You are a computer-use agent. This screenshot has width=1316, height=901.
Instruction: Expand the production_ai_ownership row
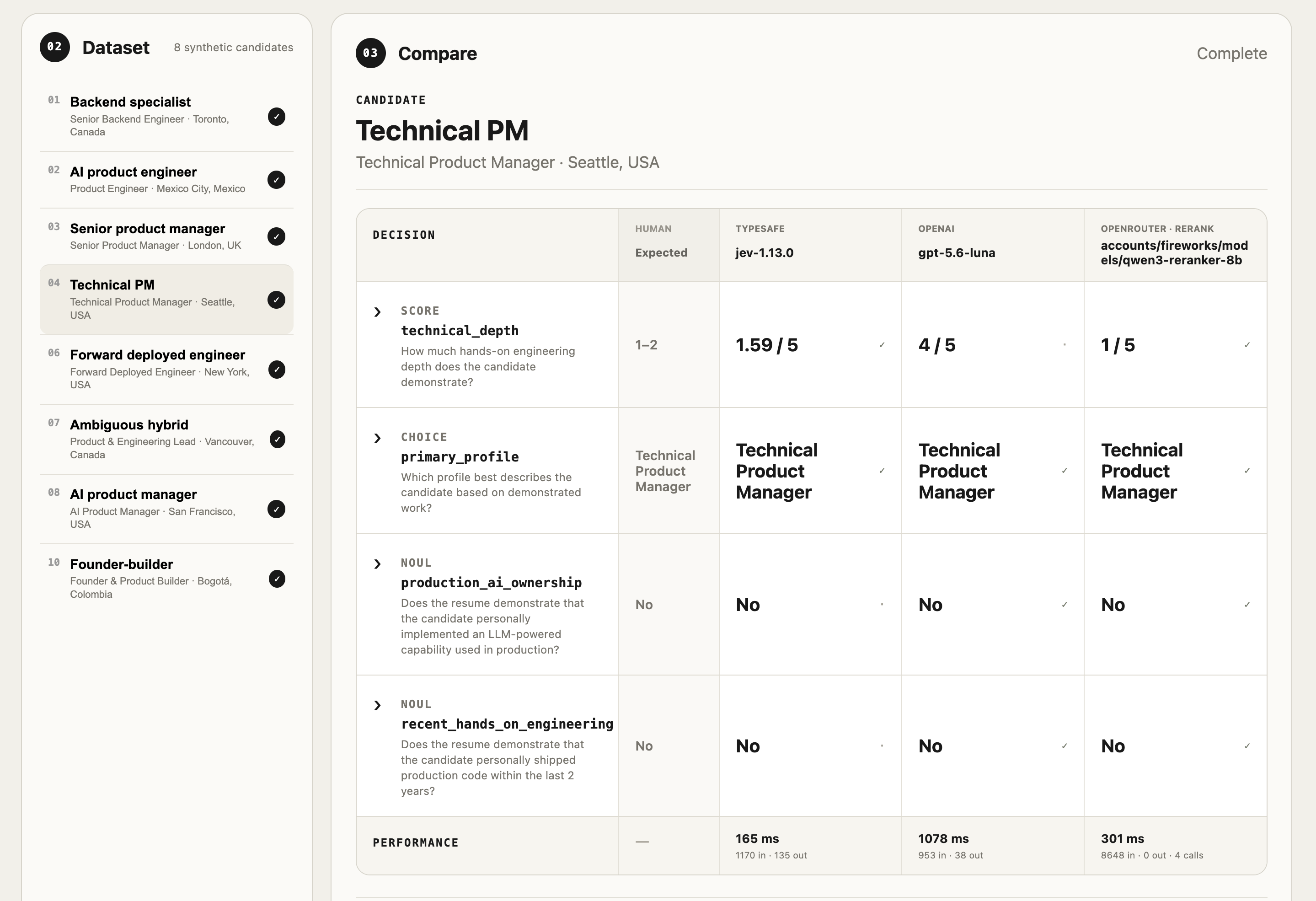click(x=378, y=564)
